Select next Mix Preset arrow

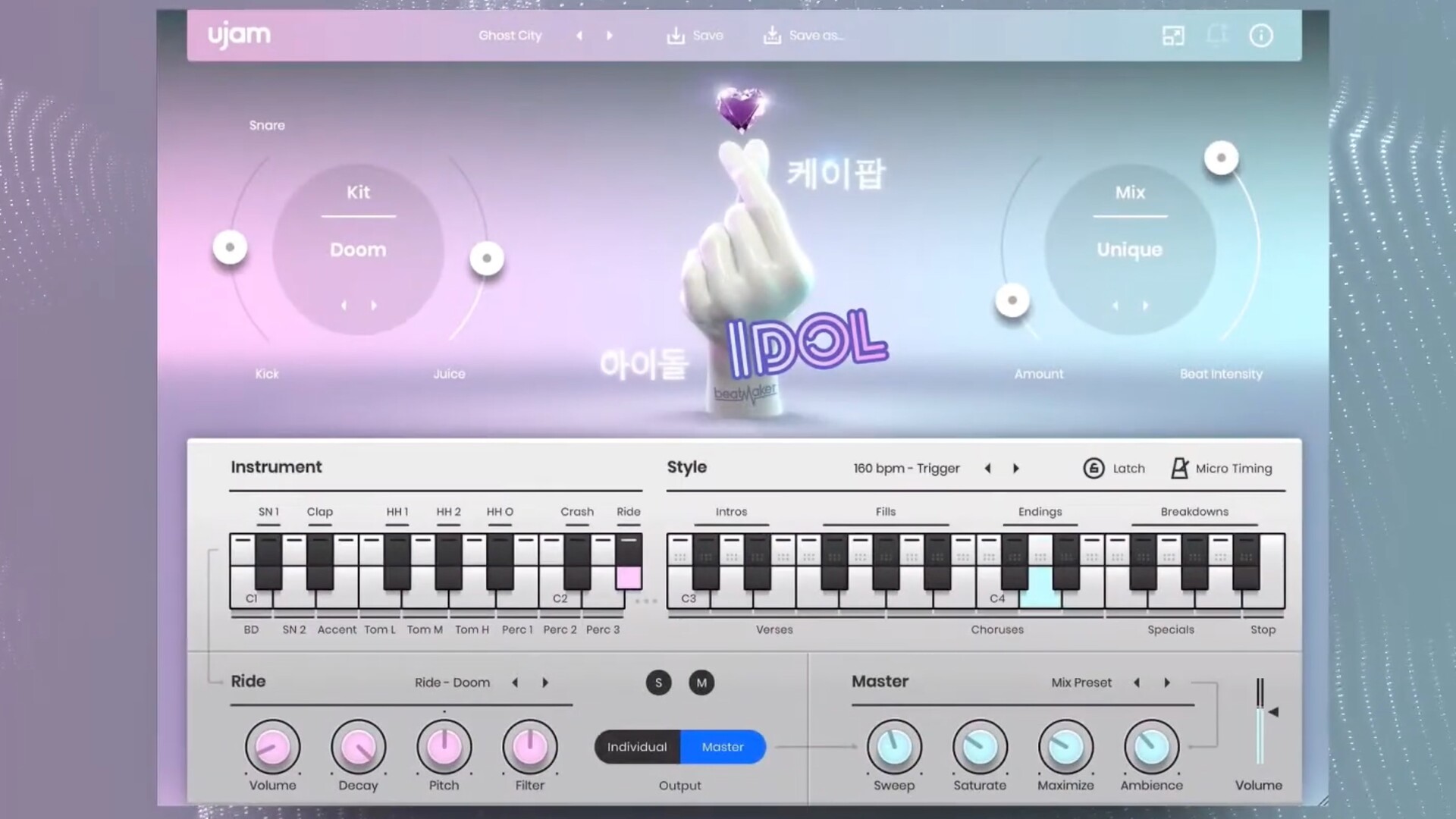pos(1166,682)
